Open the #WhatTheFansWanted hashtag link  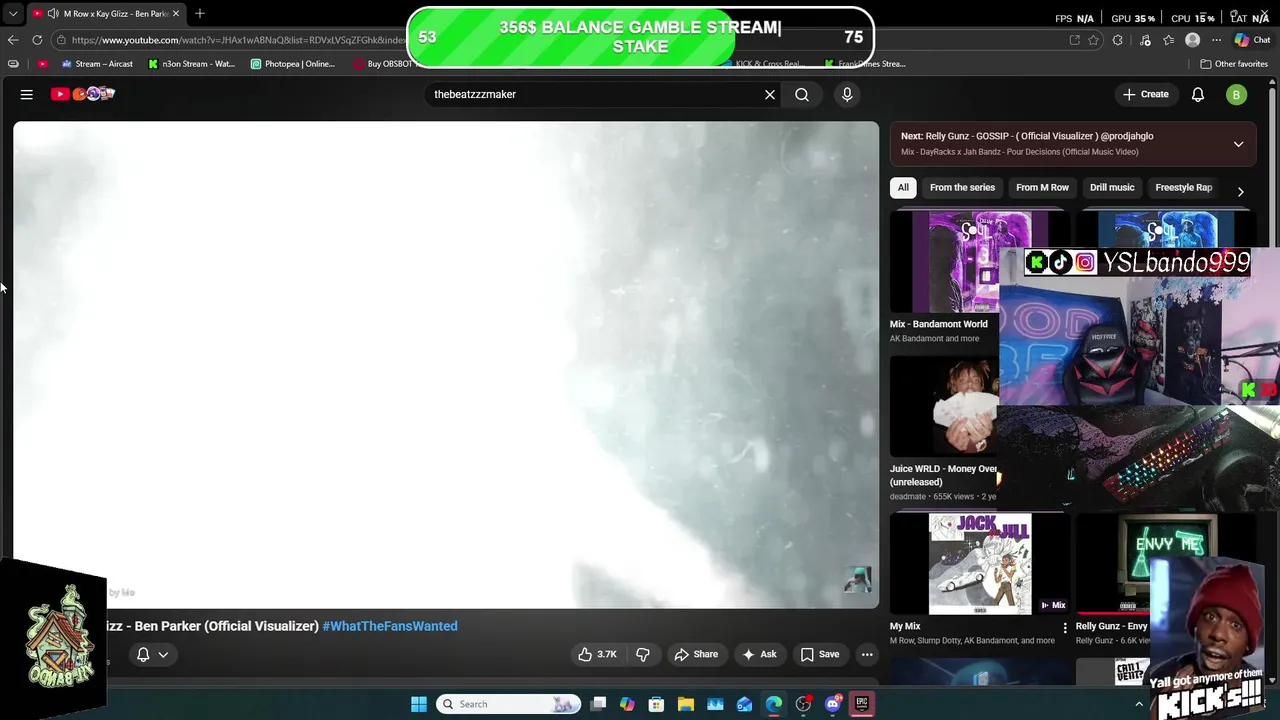(390, 626)
